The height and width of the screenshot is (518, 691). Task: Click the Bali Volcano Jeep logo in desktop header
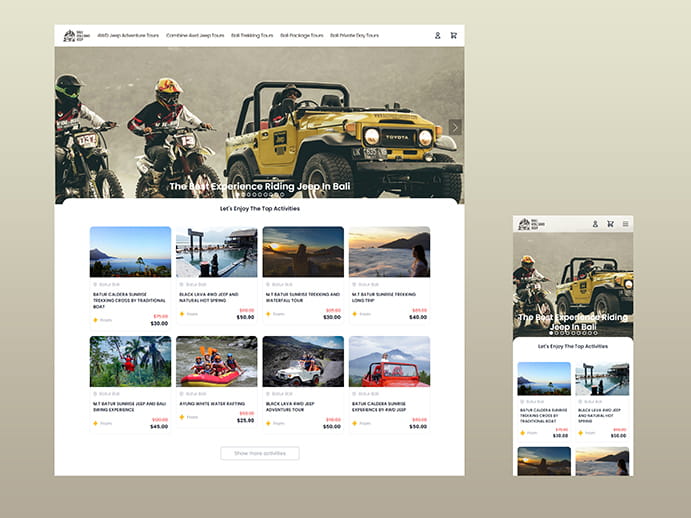75,35
